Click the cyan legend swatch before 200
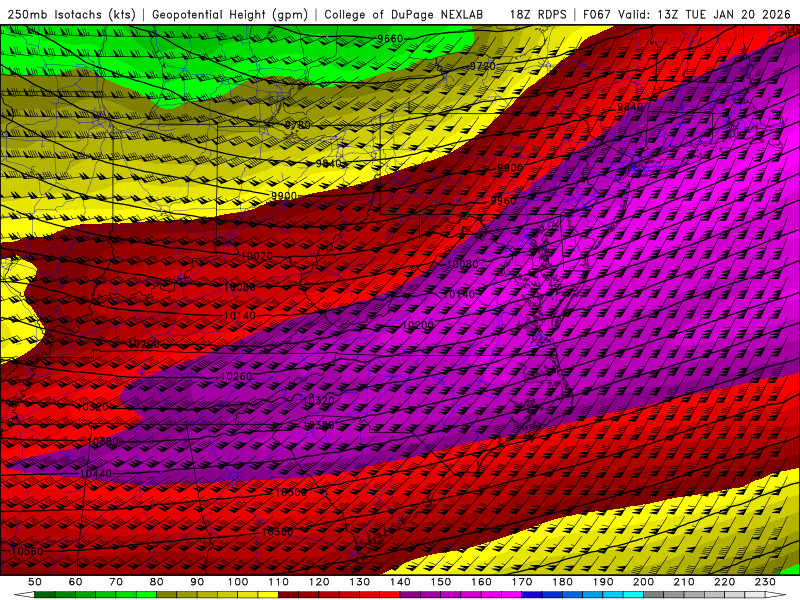Screen dimensions: 800x600 point(633,595)
